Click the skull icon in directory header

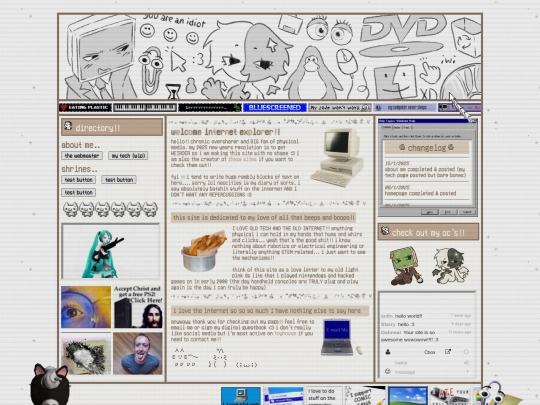pos(68,126)
